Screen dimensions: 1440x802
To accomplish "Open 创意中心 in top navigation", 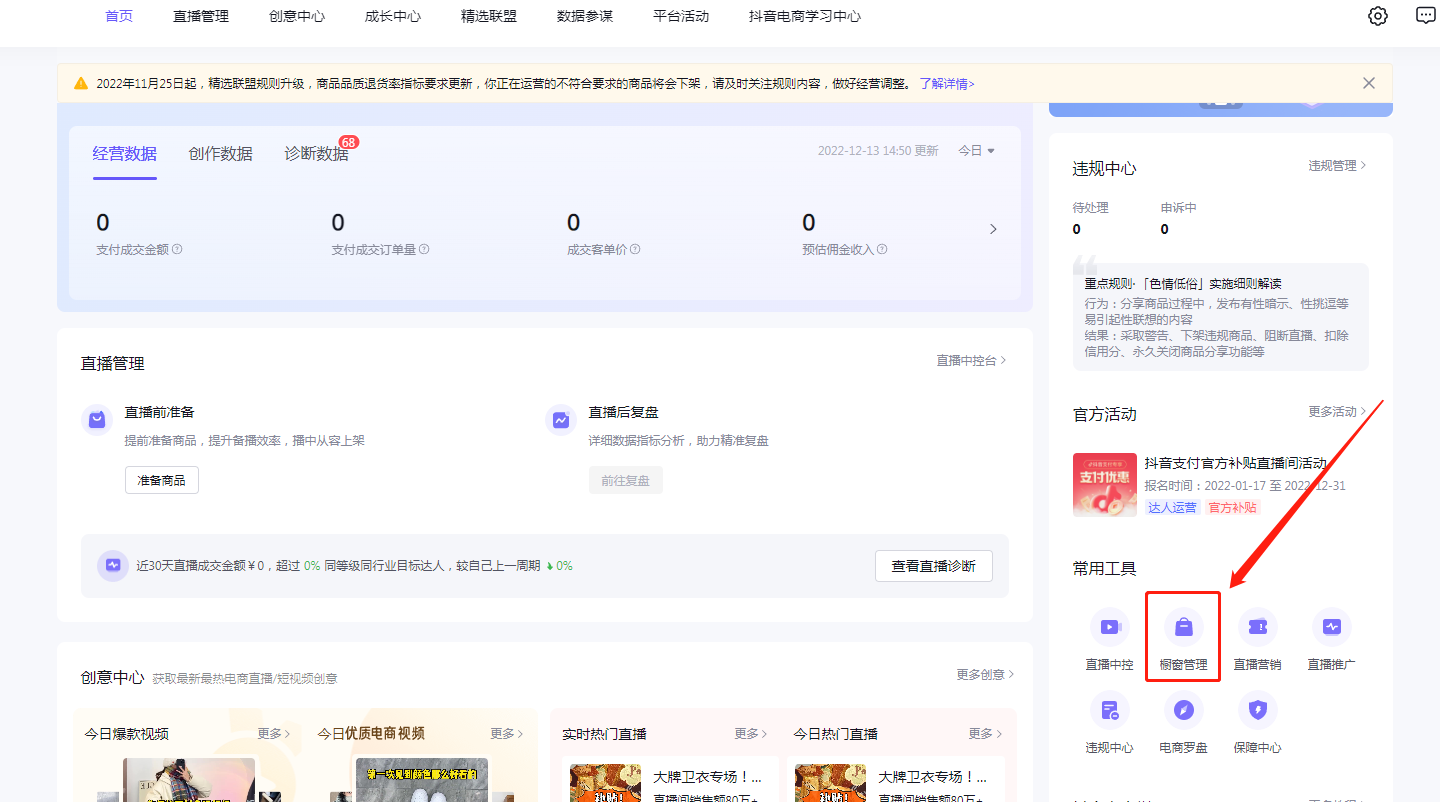I will pyautogui.click(x=297, y=16).
